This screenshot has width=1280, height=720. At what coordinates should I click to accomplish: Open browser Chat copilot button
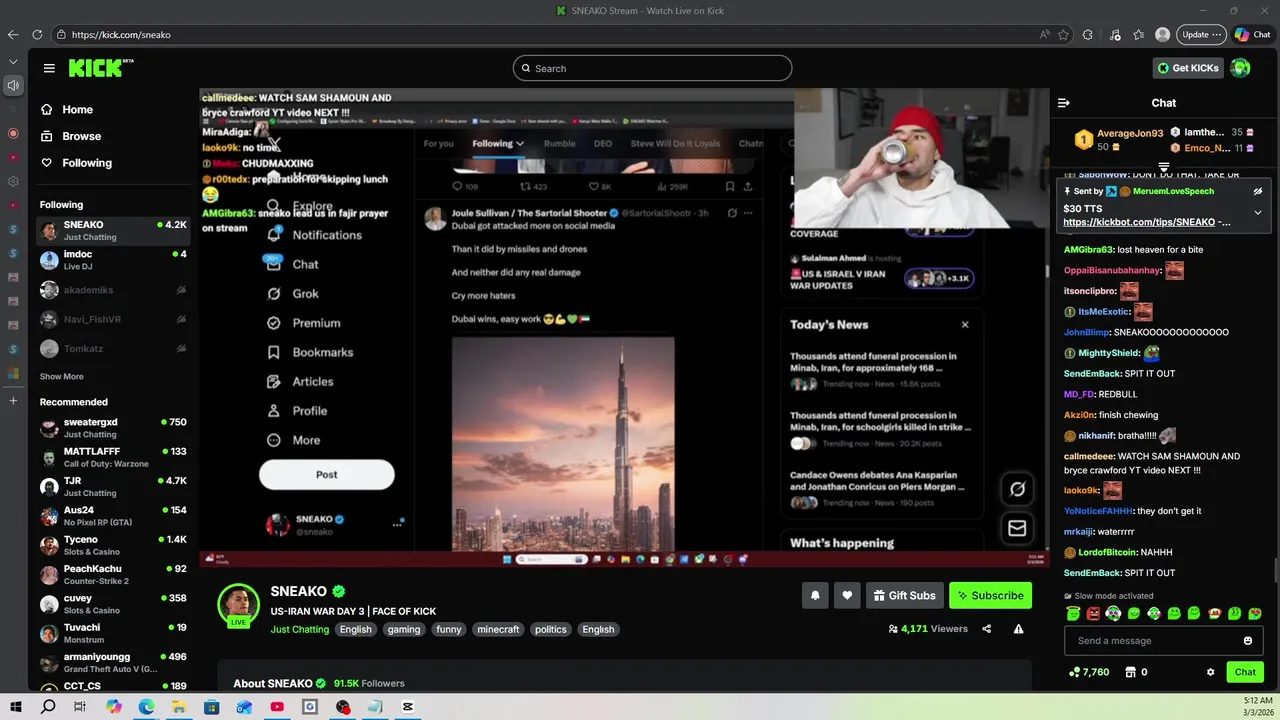pos(1253,34)
